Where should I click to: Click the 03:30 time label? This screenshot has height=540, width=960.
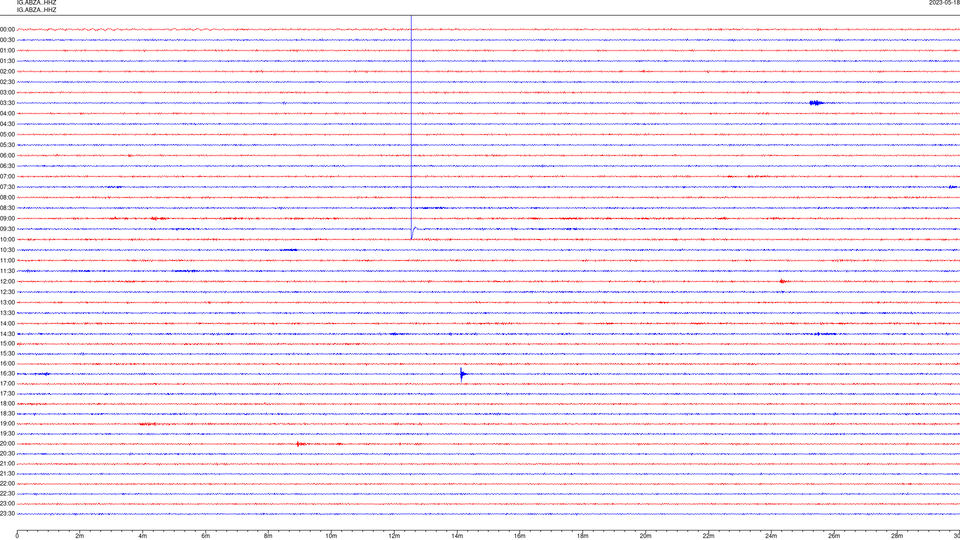pos(7,103)
